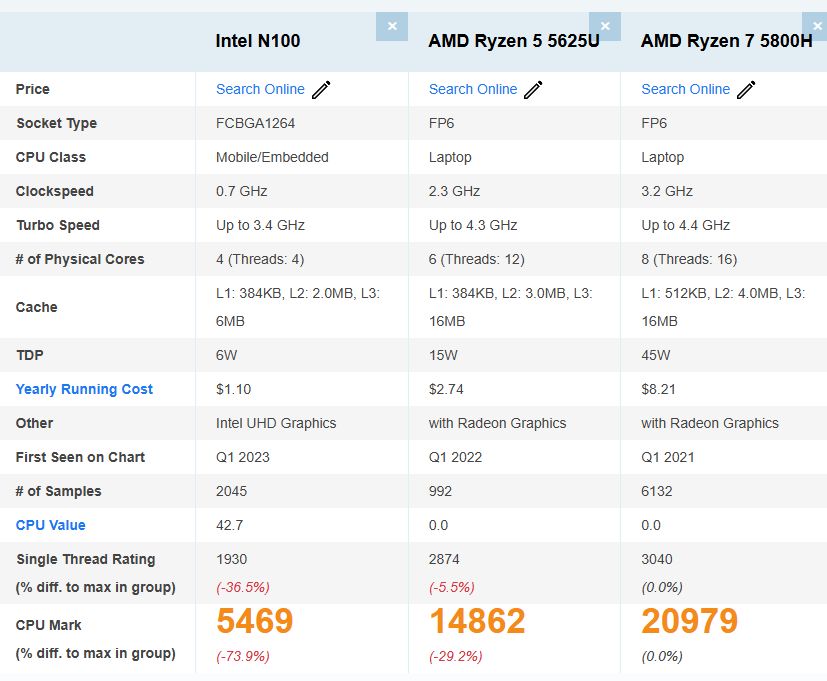
Task: Click the (-36.5%) single thread difference
Action: (x=243, y=587)
